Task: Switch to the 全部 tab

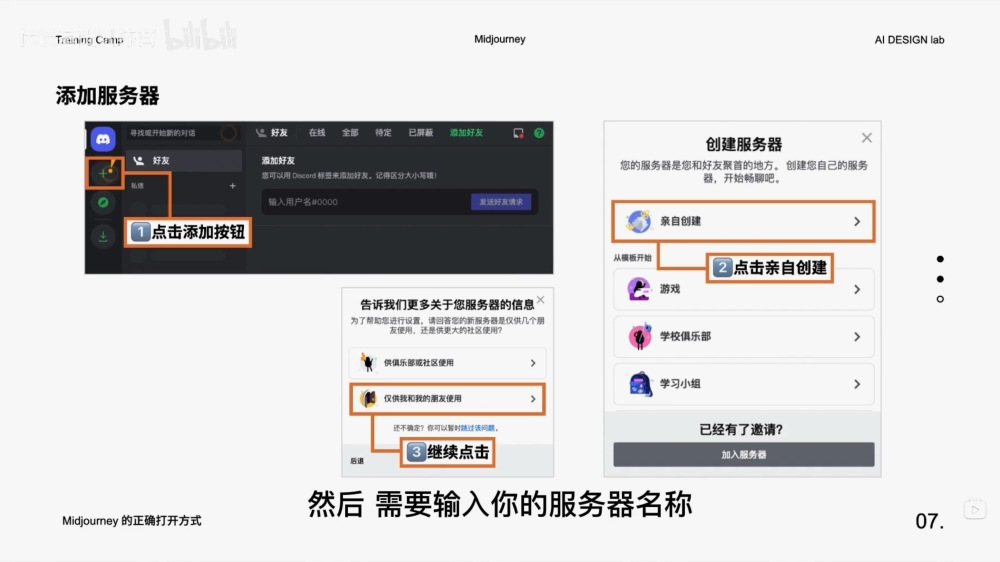Action: [350, 133]
